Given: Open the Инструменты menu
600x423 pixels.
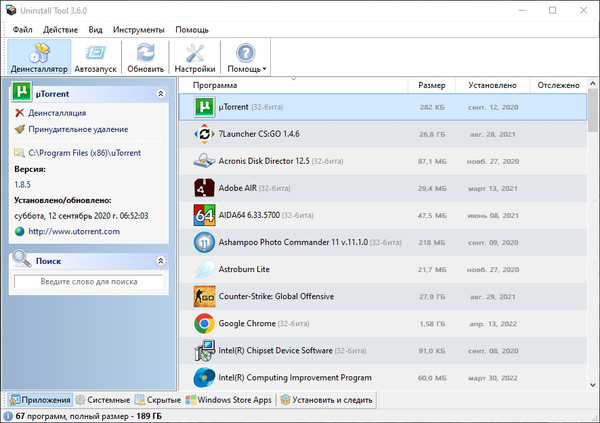Looking at the screenshot, I should pos(138,30).
